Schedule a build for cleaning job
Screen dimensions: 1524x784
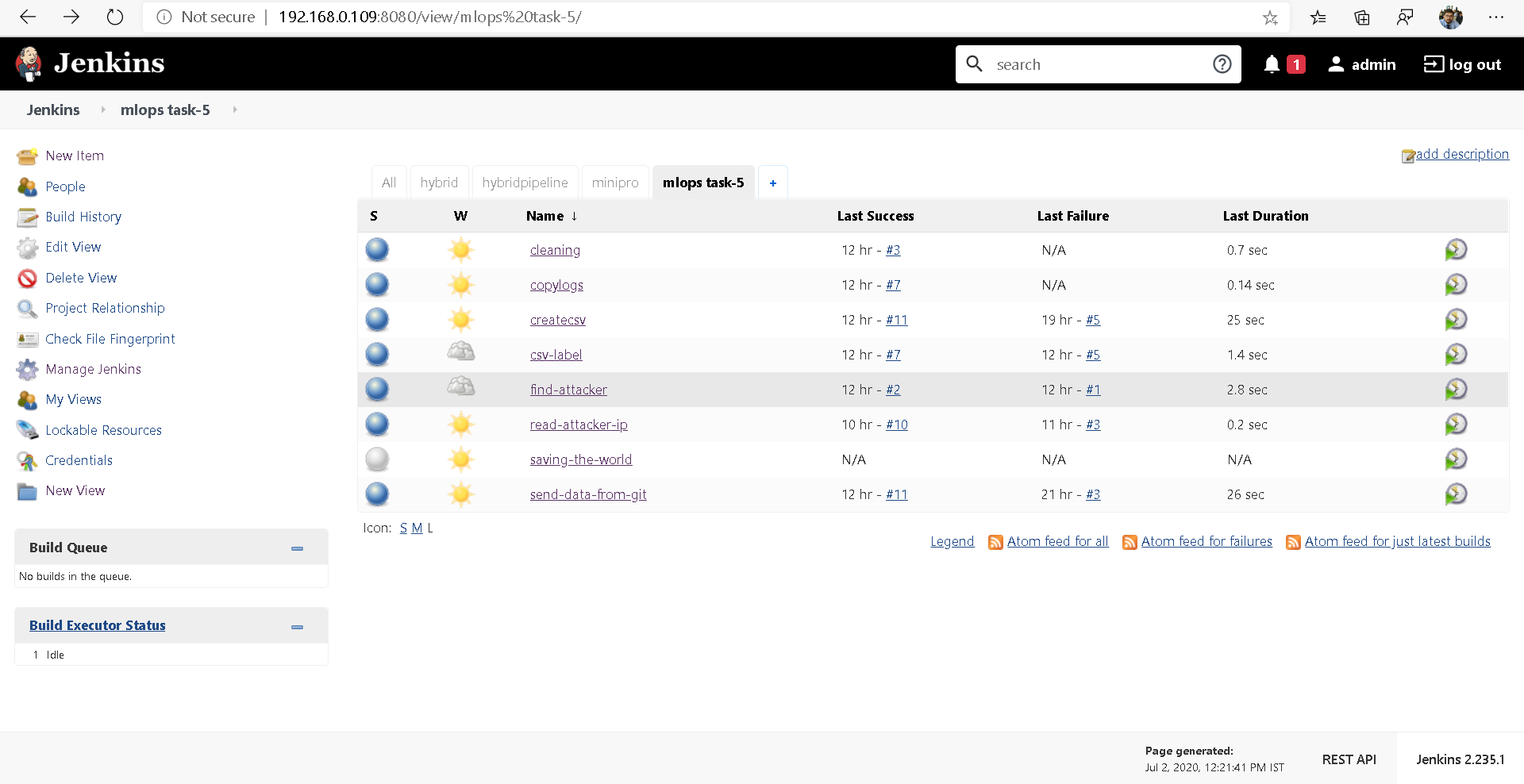pos(1456,250)
